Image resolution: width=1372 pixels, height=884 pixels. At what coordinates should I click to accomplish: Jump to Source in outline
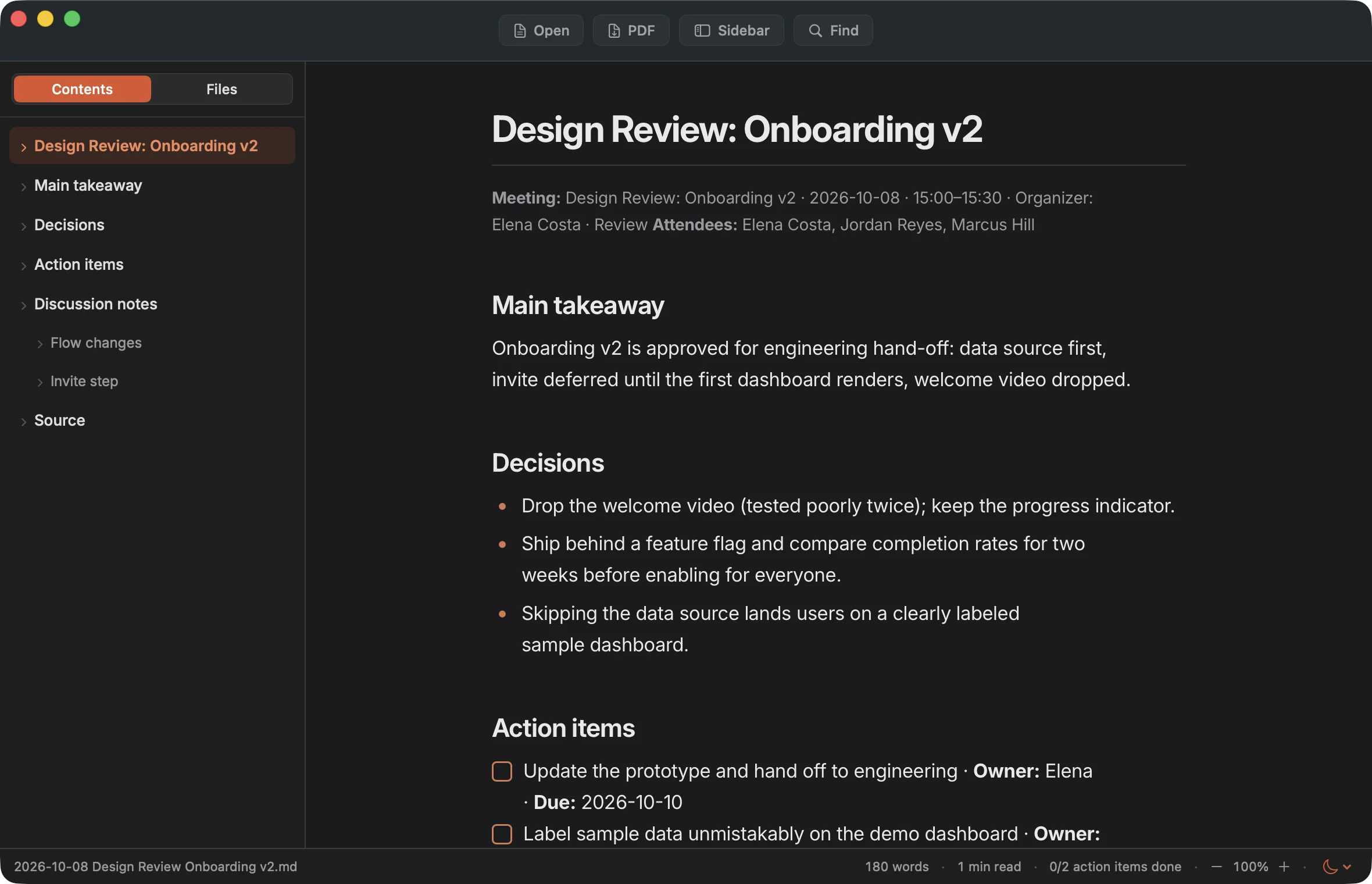point(152,420)
